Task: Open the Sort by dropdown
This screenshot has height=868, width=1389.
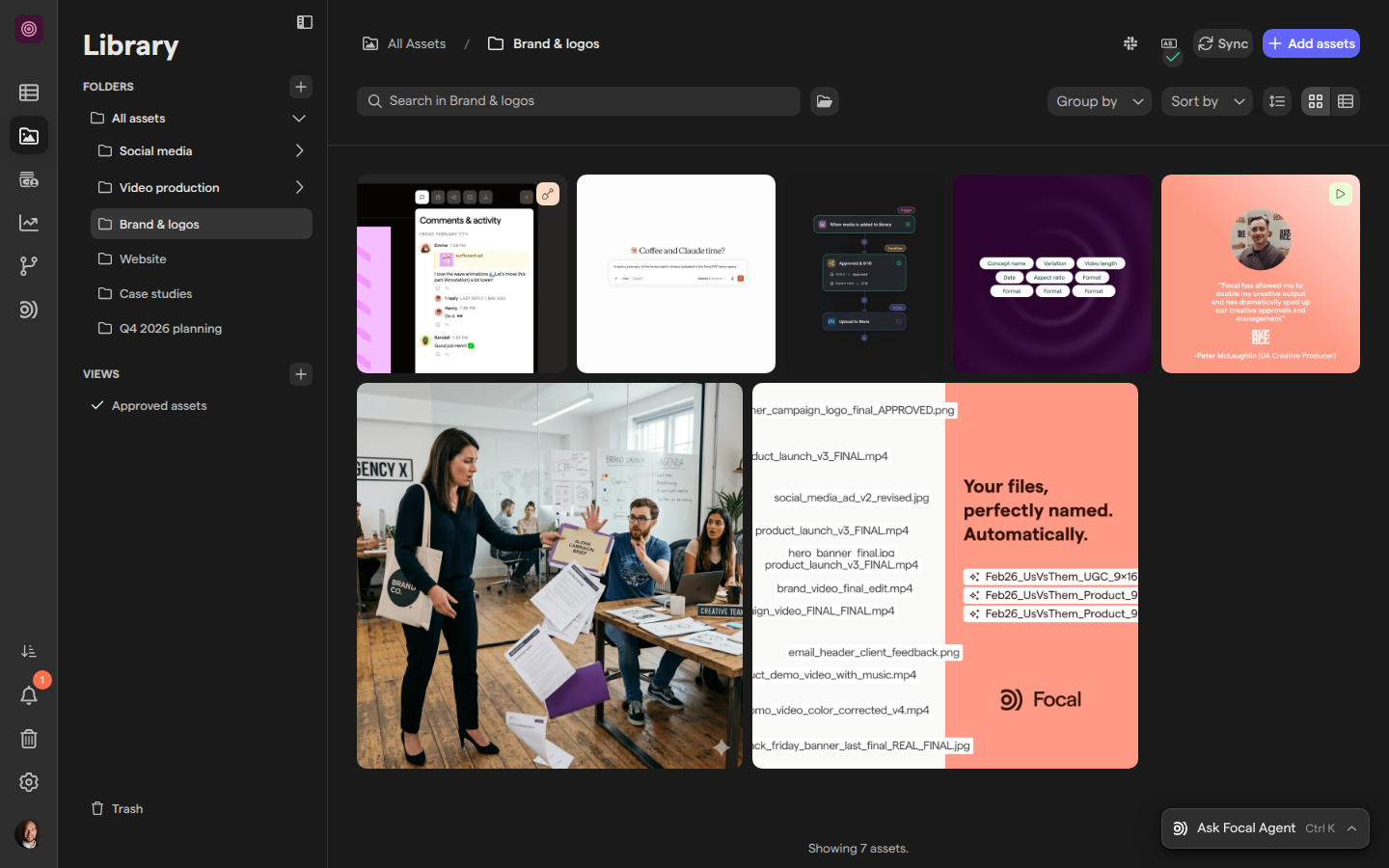Action: (x=1208, y=101)
